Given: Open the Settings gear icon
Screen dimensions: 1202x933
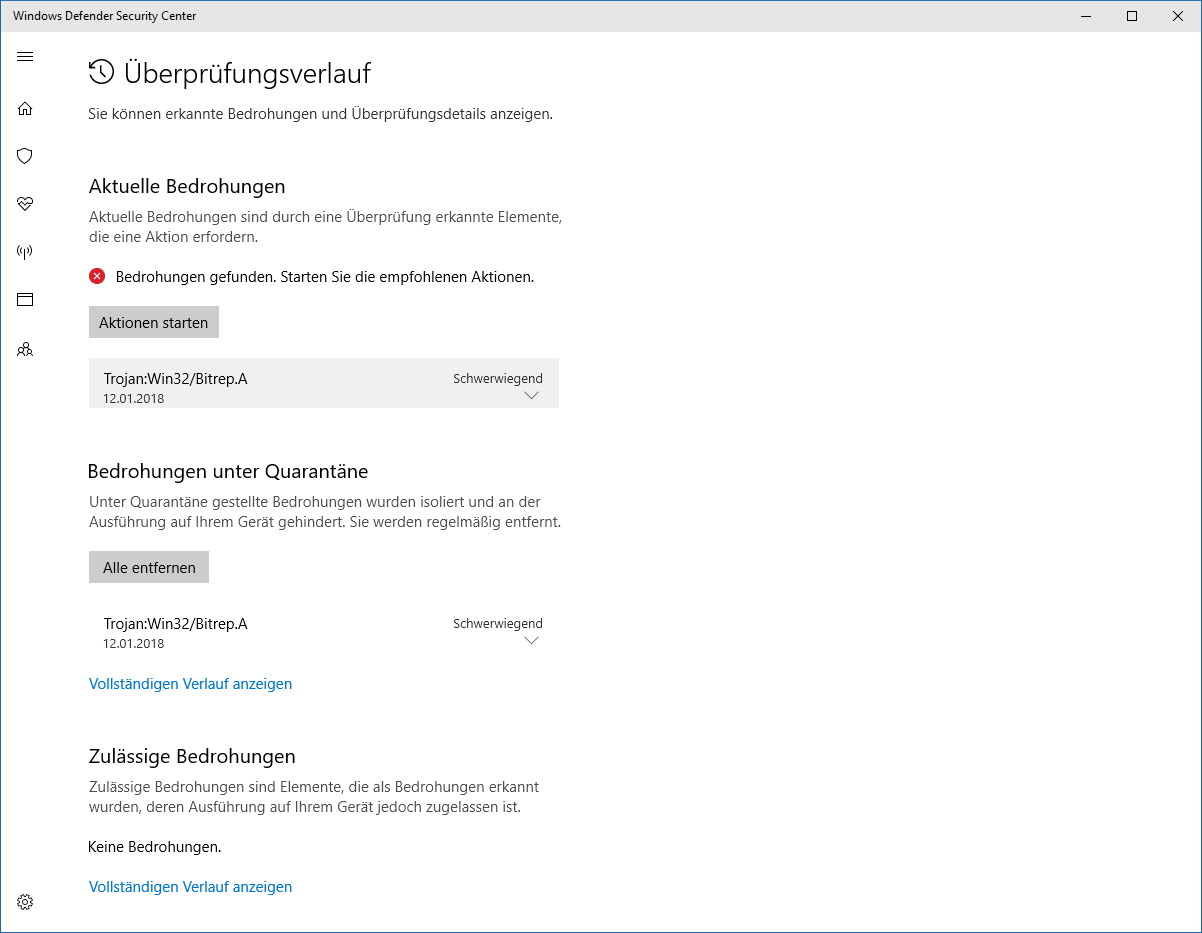Looking at the screenshot, I should coord(25,902).
